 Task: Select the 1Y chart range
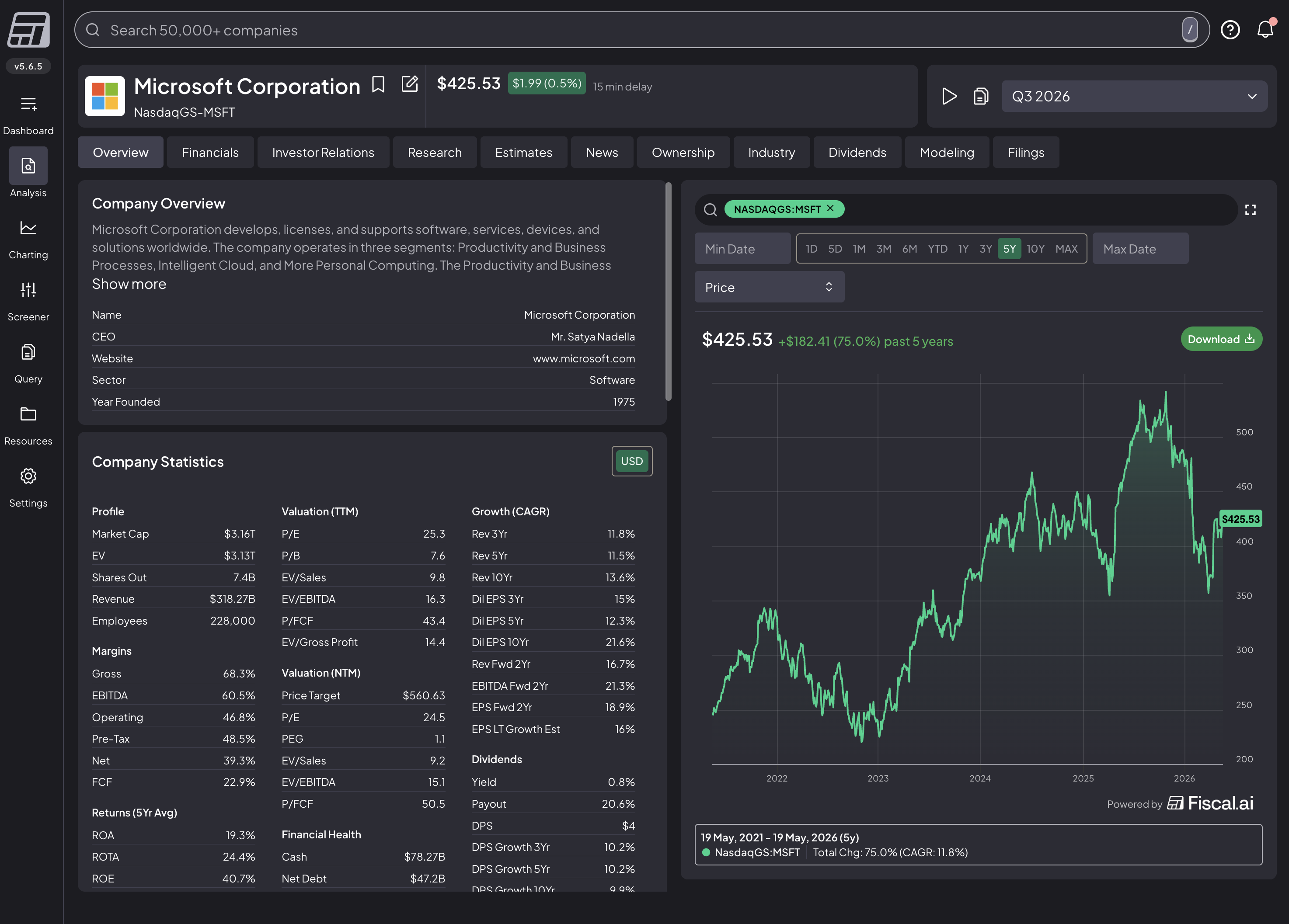963,248
